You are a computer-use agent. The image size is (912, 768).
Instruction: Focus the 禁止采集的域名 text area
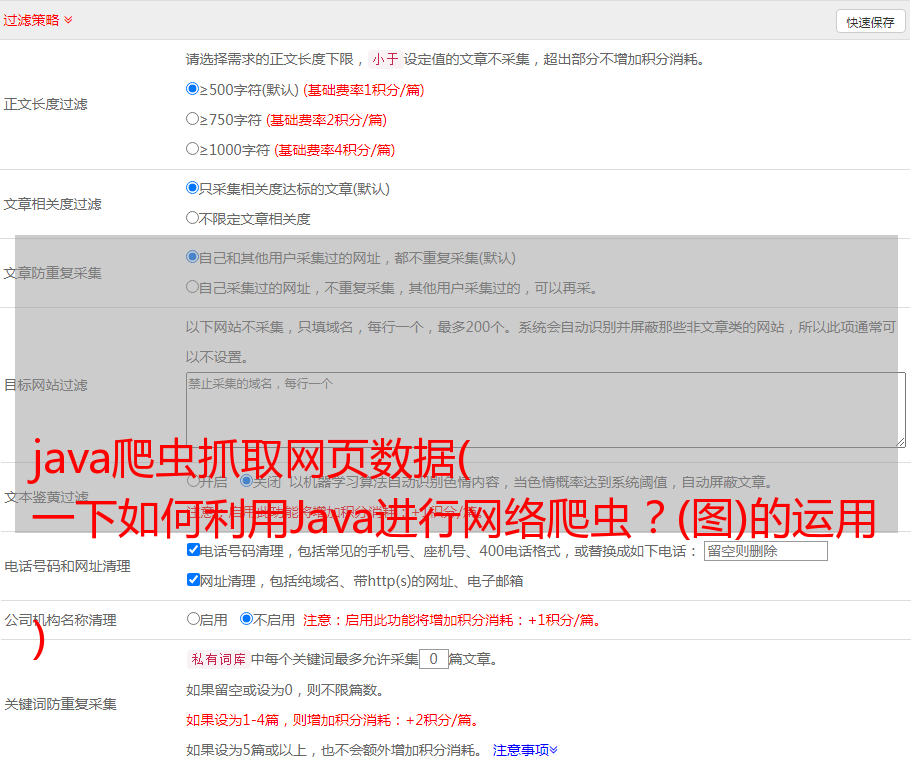tap(545, 409)
